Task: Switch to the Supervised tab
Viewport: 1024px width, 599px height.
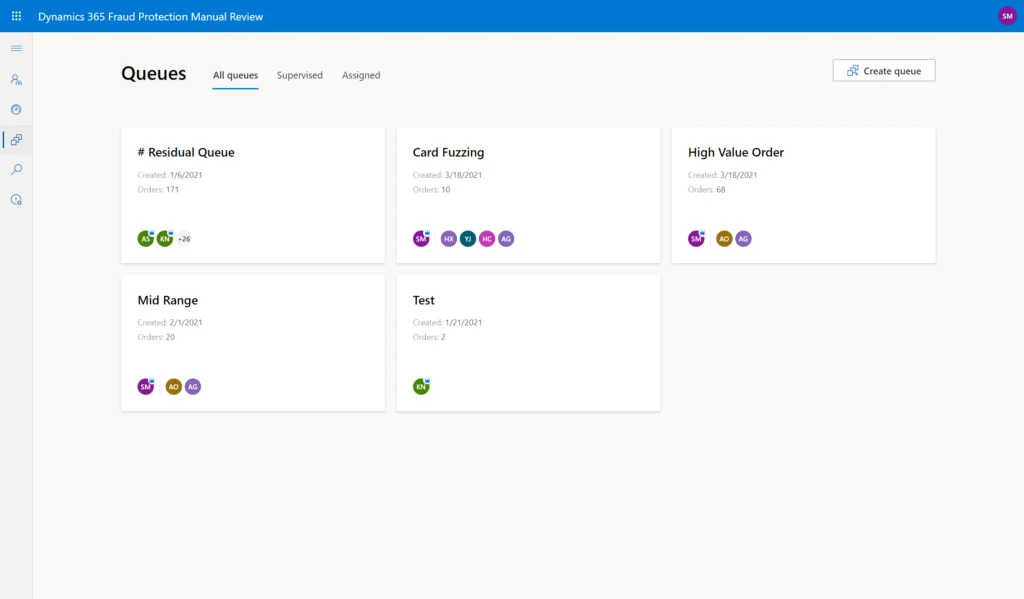Action: 300,75
